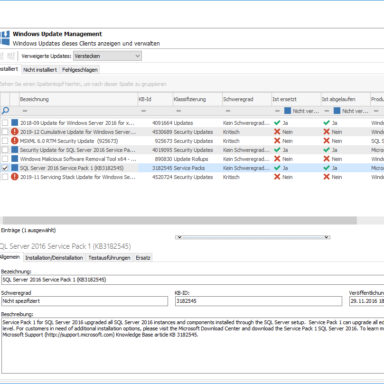Click red alert icon of MSXML 6.0 RTM row

coord(15,141)
